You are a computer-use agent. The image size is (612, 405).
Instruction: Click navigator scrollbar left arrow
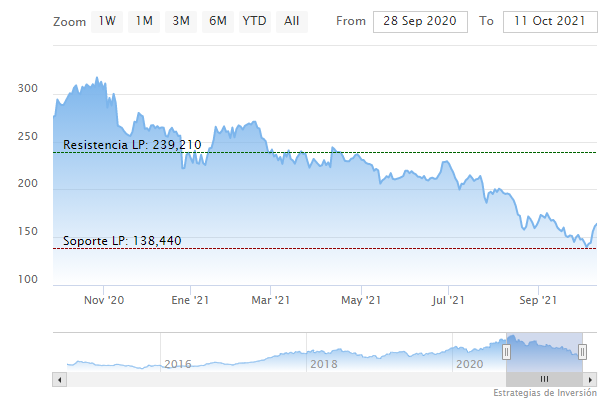(59, 380)
